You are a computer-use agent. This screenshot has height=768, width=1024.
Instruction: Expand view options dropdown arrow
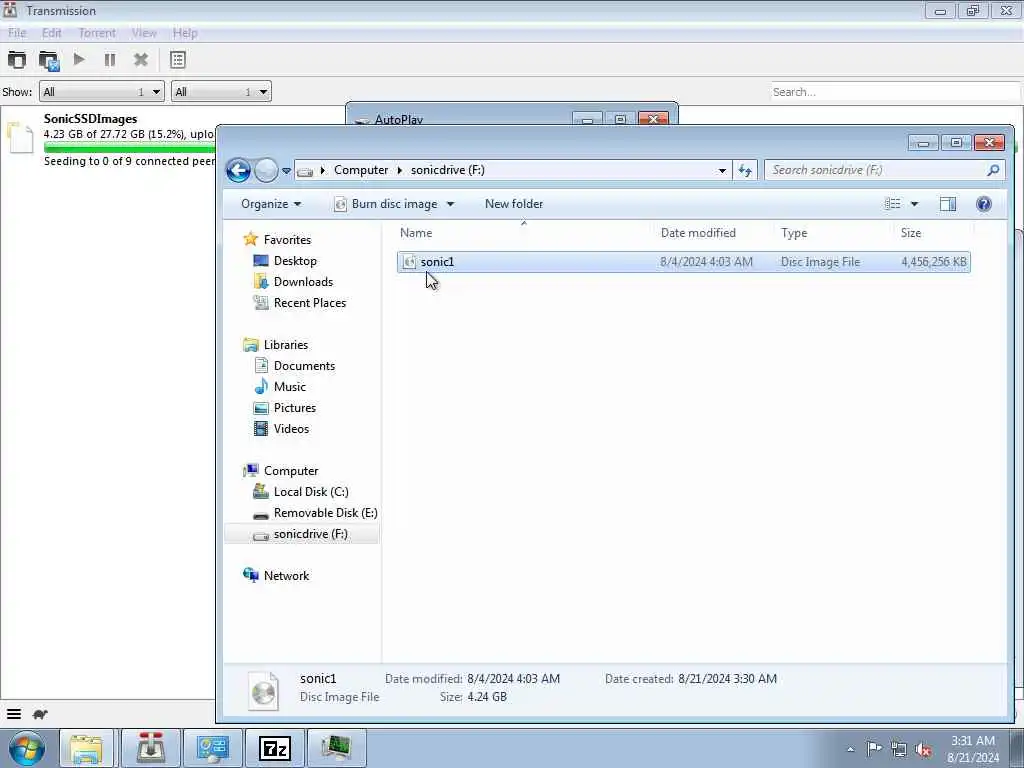coord(914,204)
